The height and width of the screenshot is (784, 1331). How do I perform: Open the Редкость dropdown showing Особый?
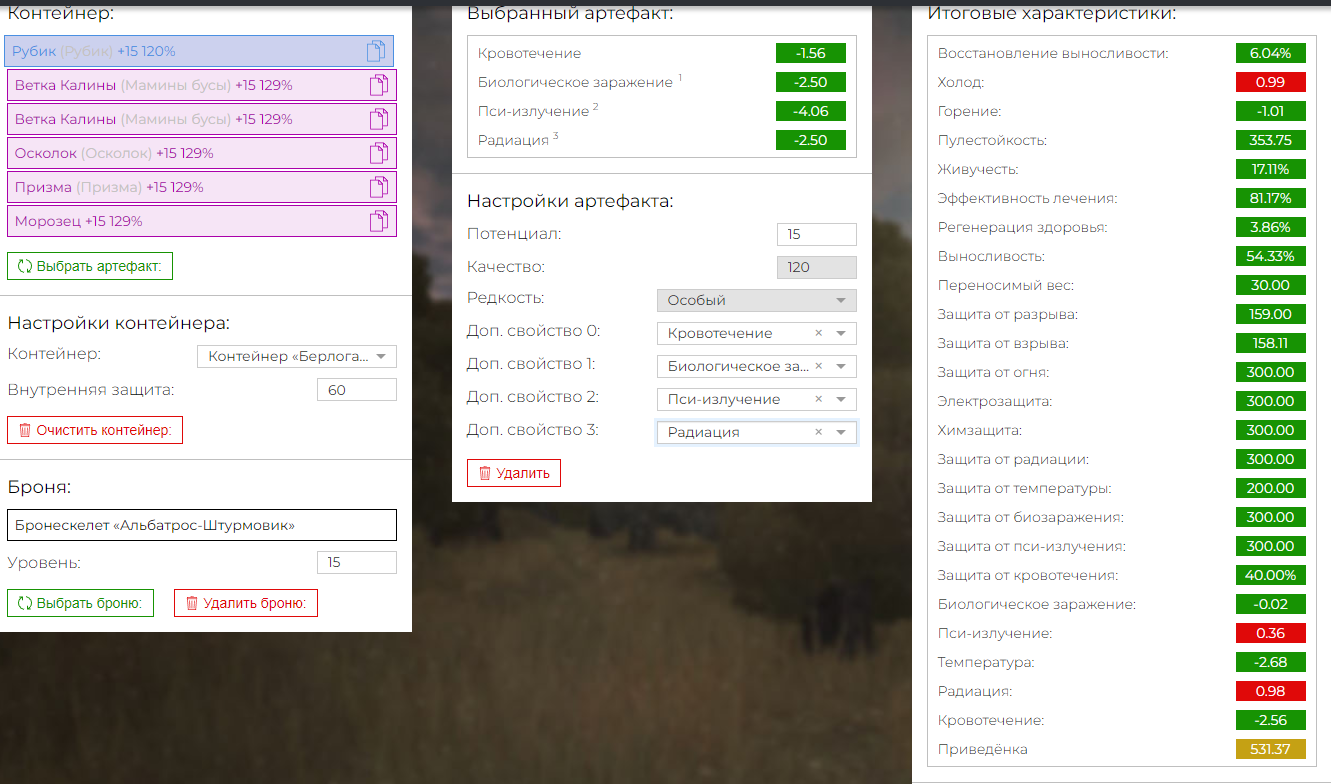(757, 300)
